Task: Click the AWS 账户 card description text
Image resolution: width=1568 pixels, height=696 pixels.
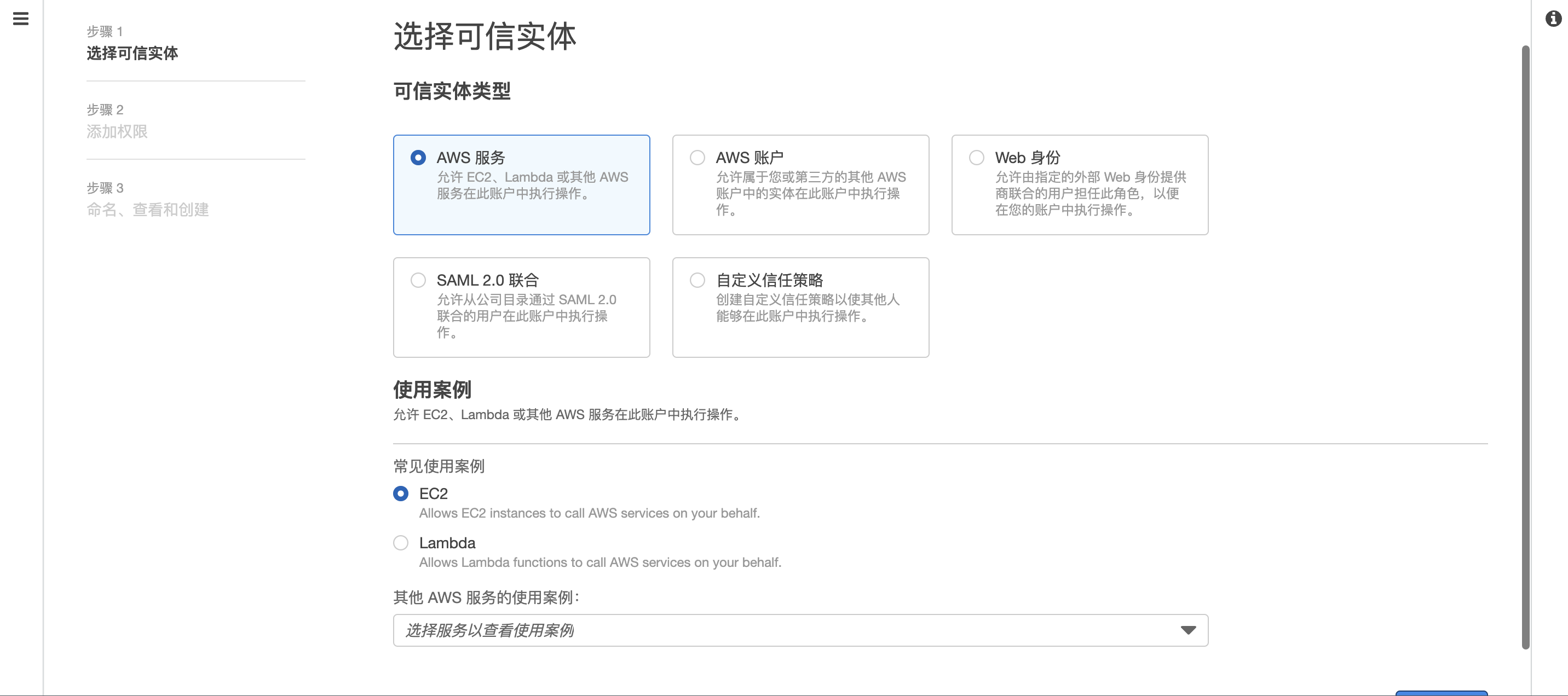Action: coord(811,194)
